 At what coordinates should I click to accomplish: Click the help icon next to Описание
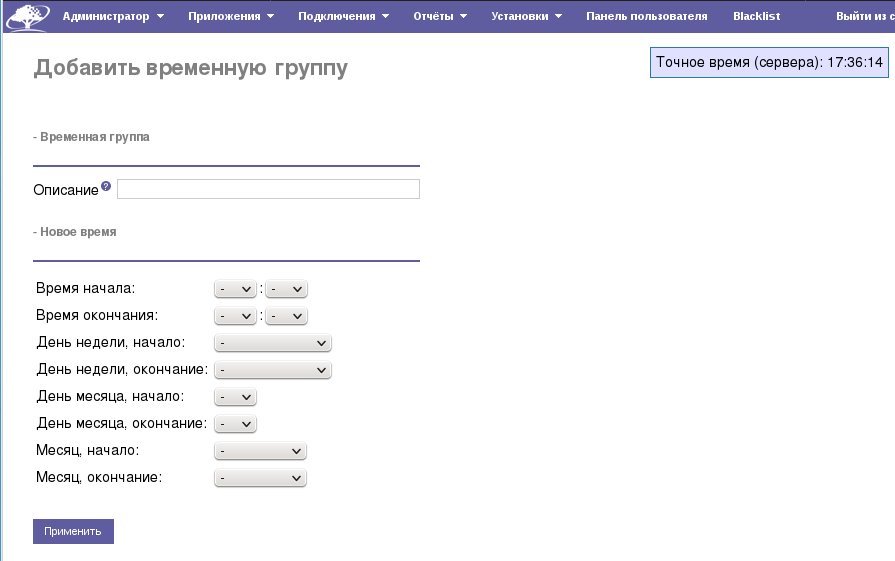coord(106,186)
